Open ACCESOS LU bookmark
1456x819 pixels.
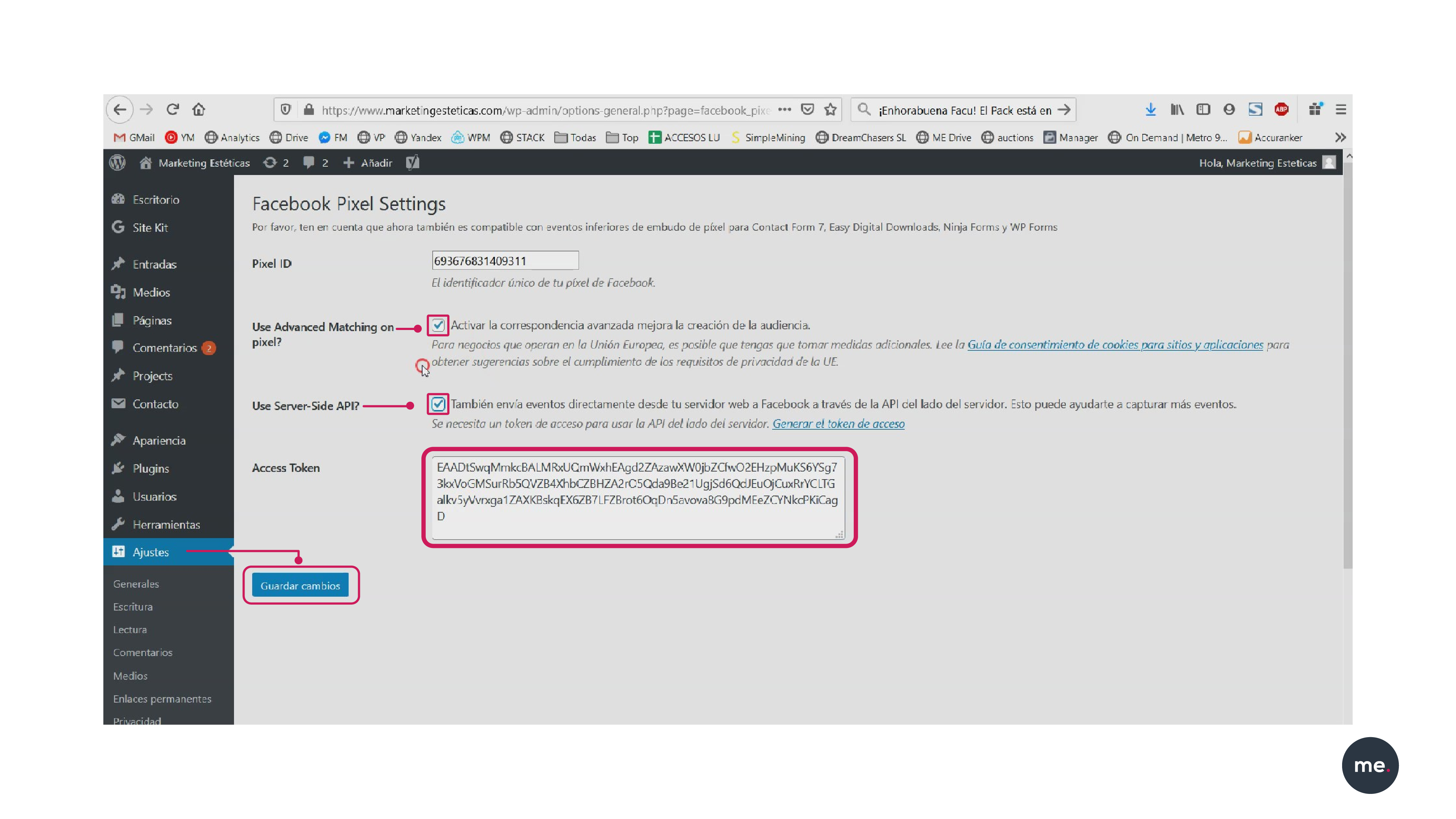(685, 137)
